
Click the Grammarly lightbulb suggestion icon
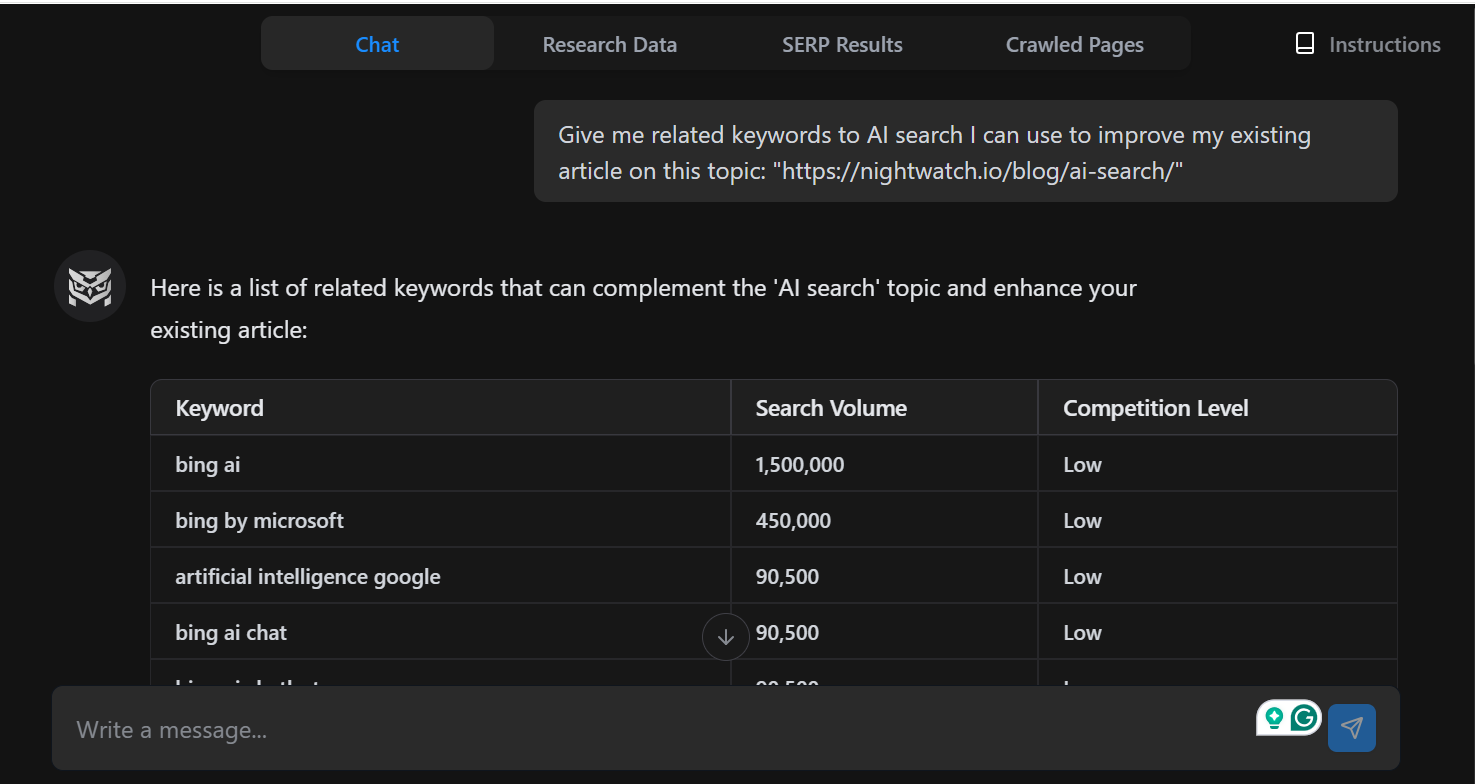tap(1276, 718)
